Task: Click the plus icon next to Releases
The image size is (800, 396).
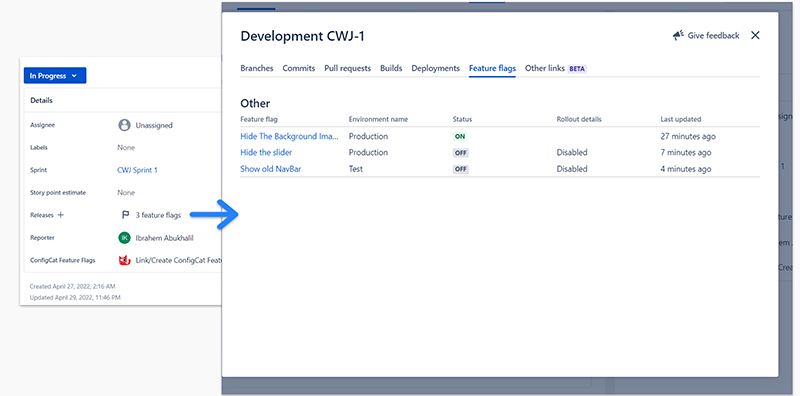Action: coord(61,215)
